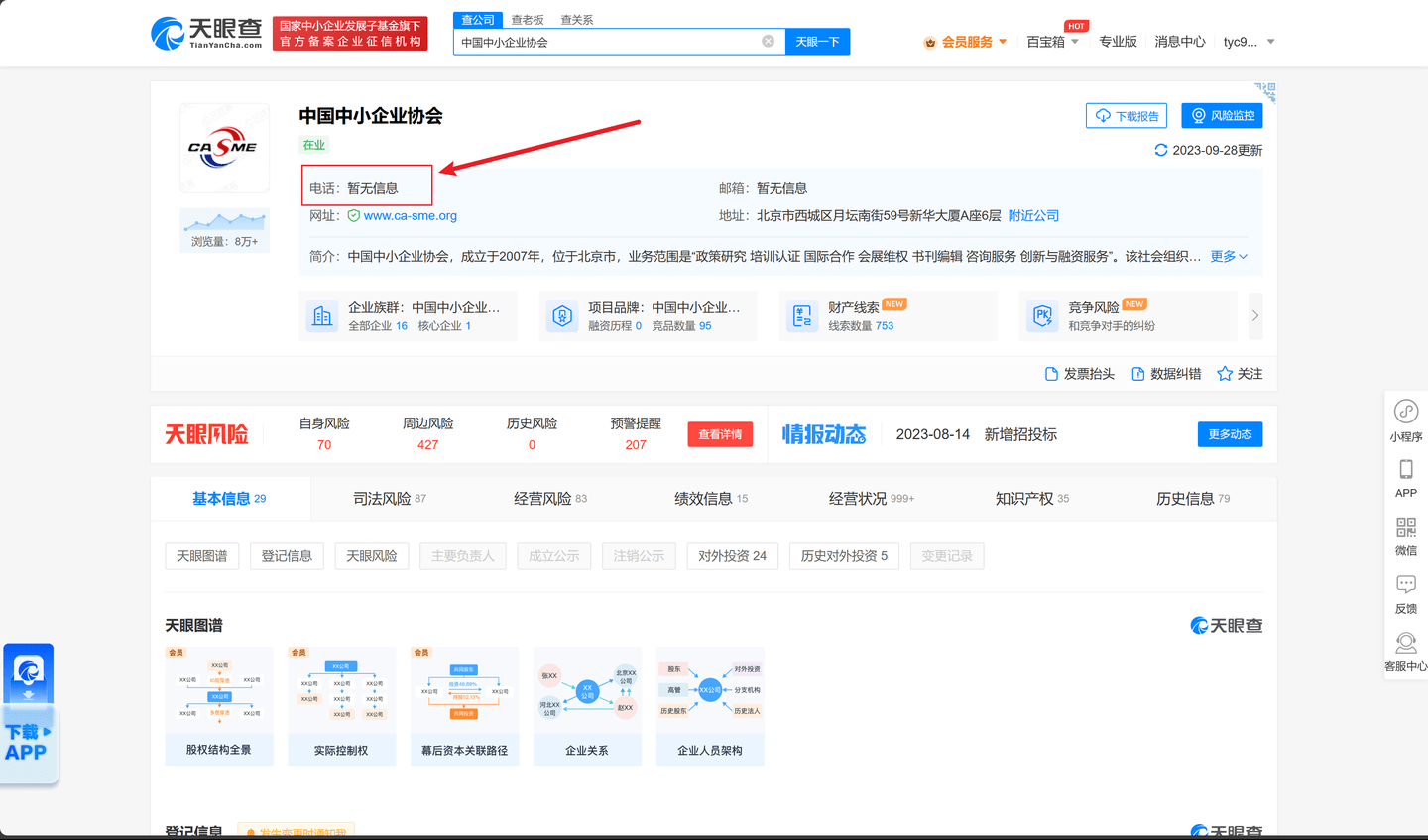This screenshot has height=840, width=1428.
Task: Expand the 简介 with 更多
Action: [x=1229, y=256]
